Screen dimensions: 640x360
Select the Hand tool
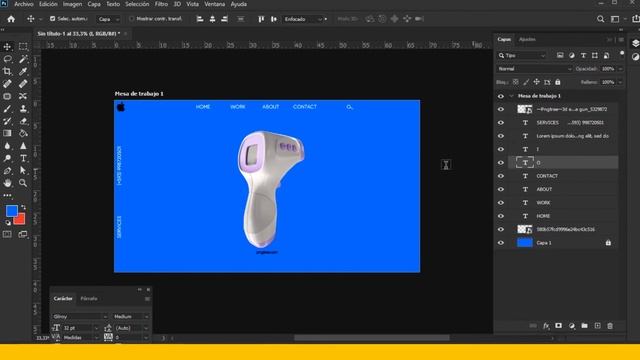7,183
